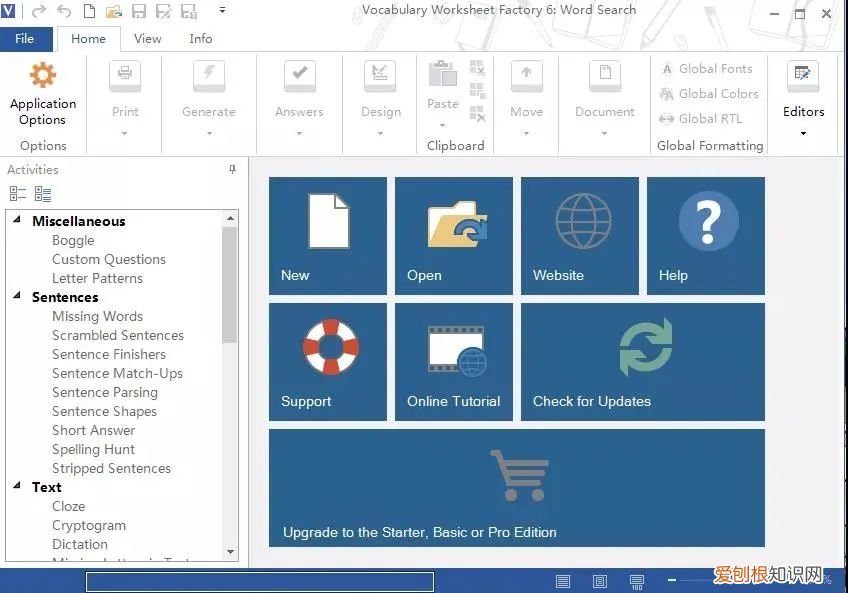Screen dimensions: 848x593
Task: Click activities list scroll up arrow
Action: (230, 218)
